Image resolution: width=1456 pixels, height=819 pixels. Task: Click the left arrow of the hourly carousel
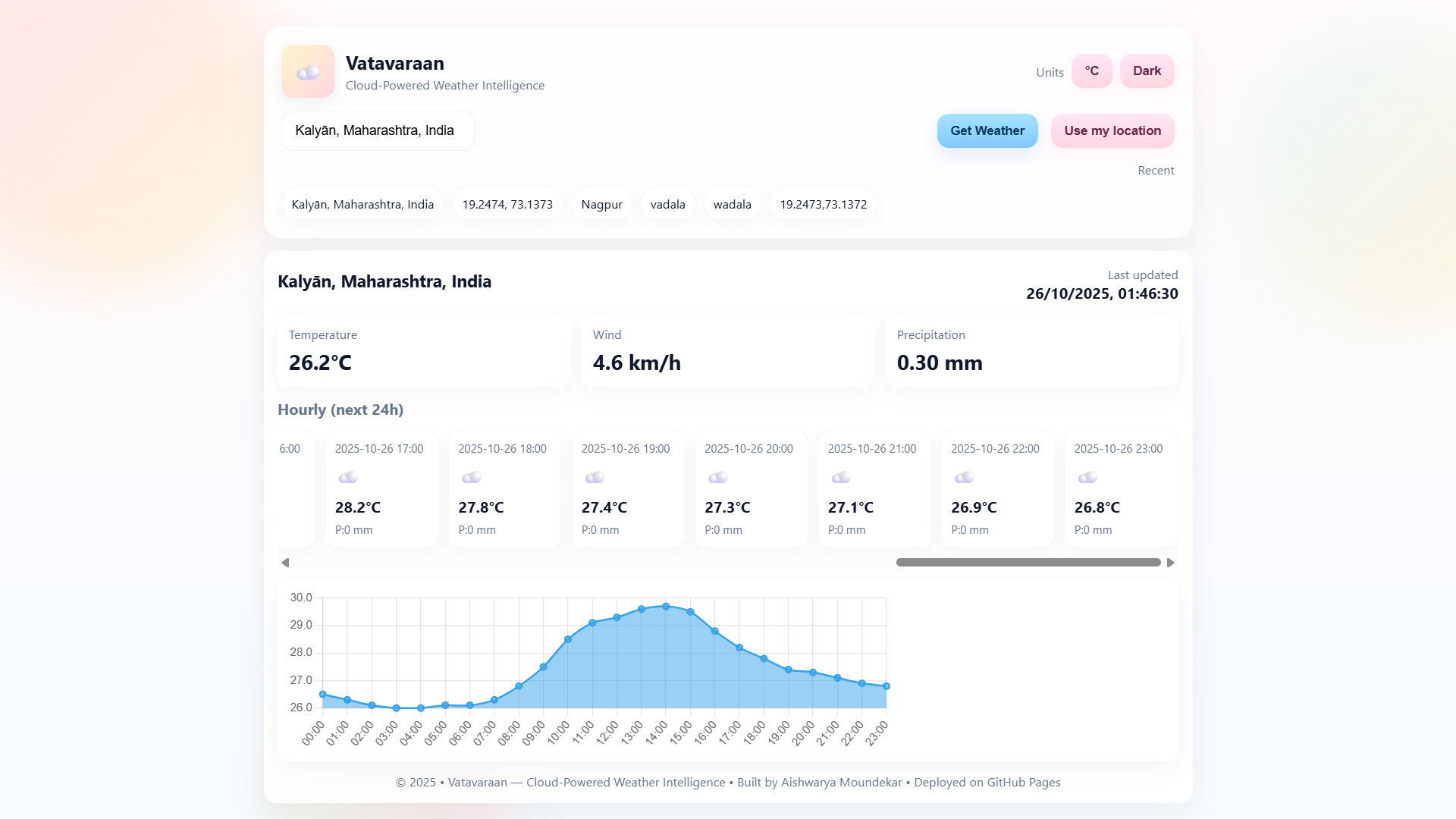[286, 563]
